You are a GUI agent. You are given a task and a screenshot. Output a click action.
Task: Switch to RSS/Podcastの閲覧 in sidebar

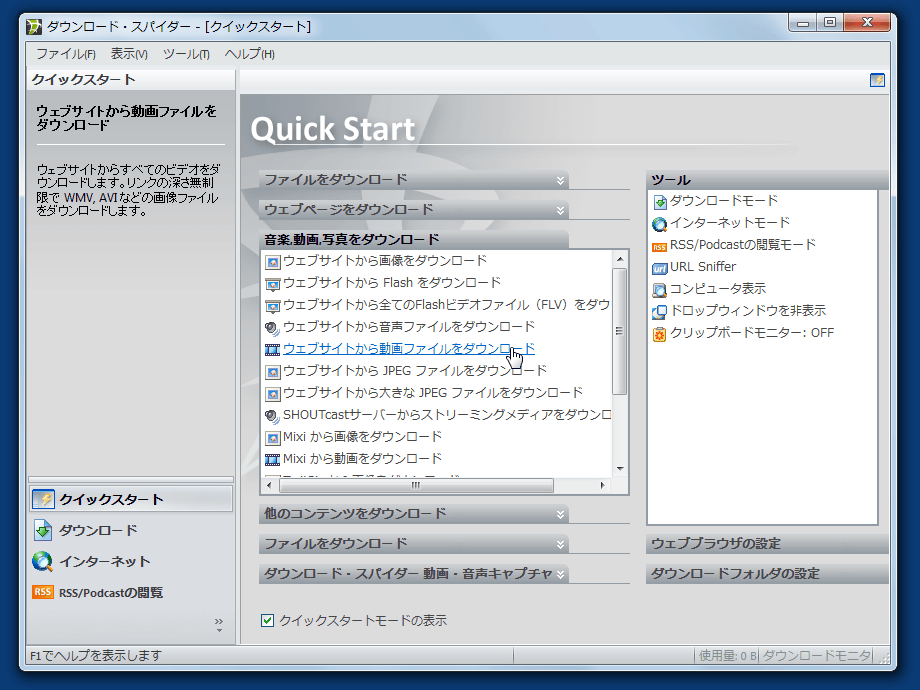click(130, 593)
